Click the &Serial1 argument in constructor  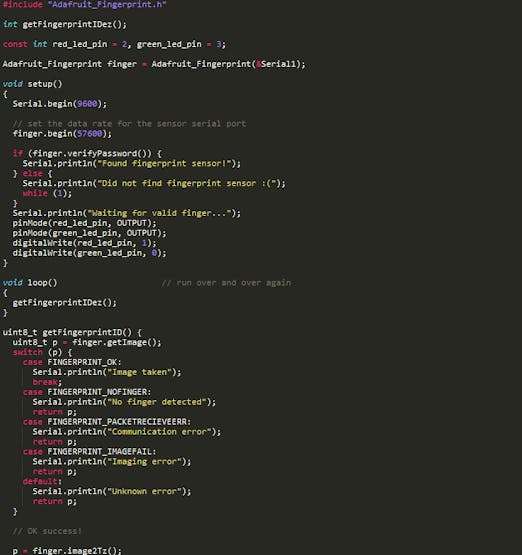click(x=275, y=64)
